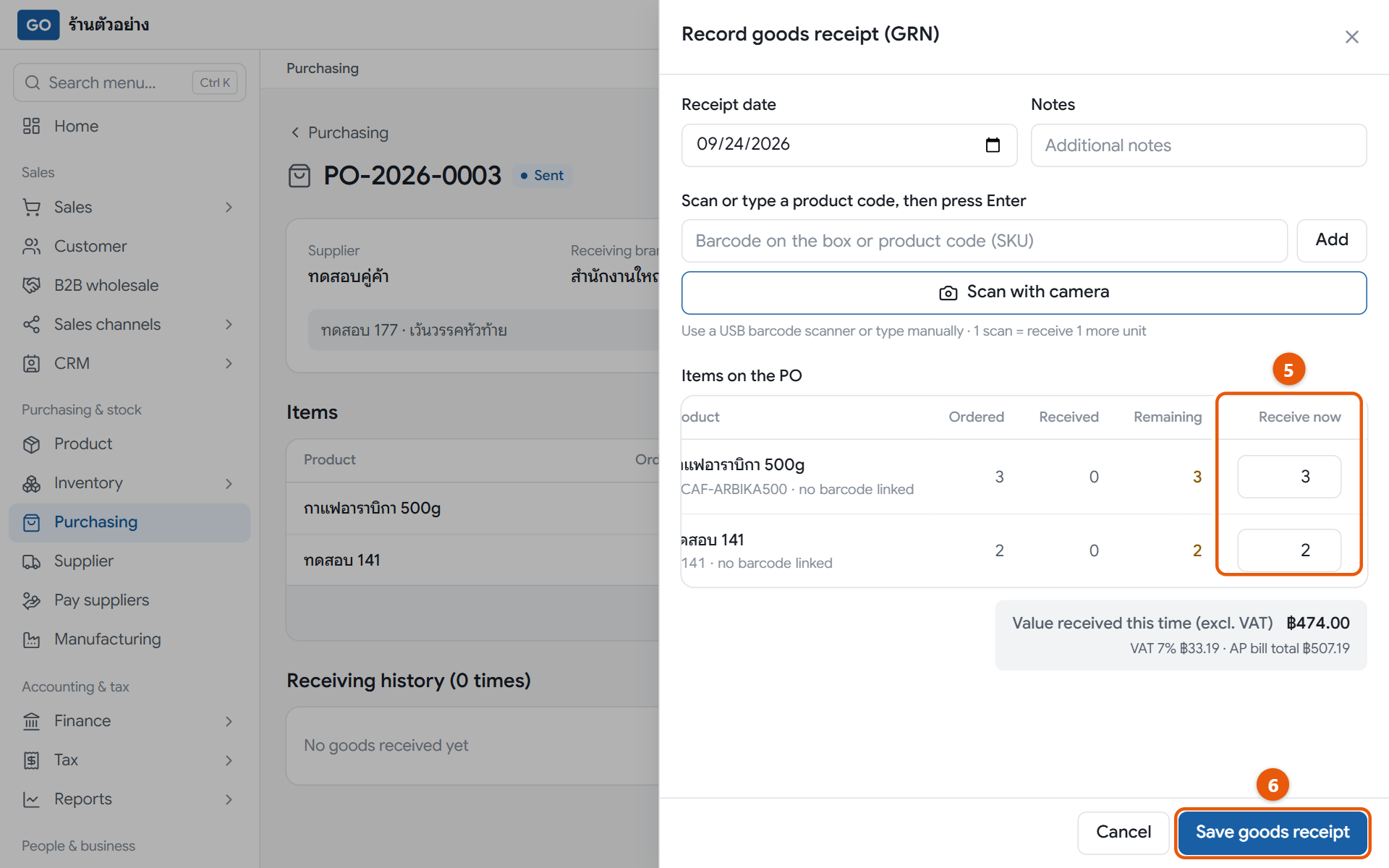The image size is (1389, 868).
Task: Click the Additional notes field
Action: pyautogui.click(x=1199, y=145)
